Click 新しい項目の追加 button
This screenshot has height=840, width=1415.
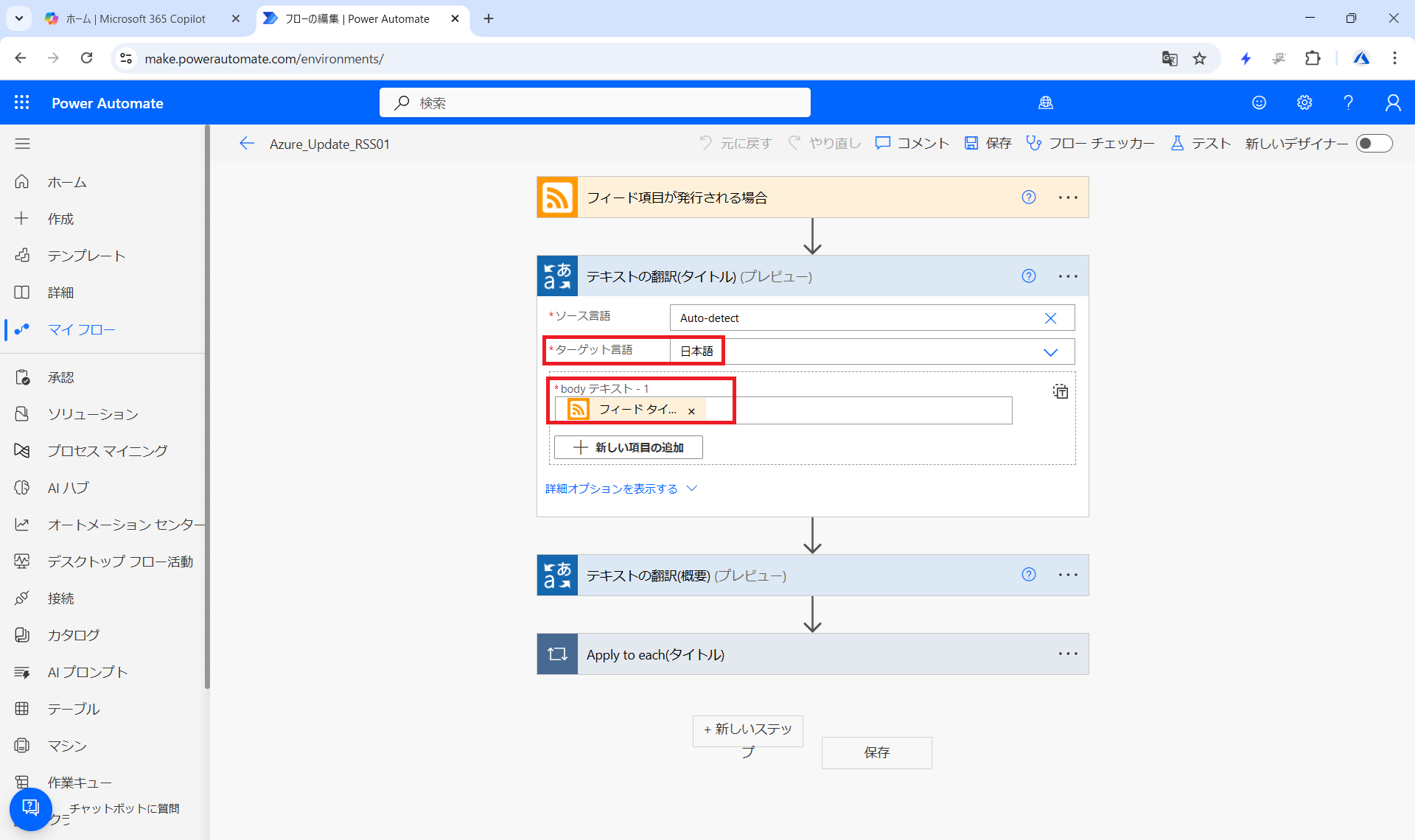pyautogui.click(x=629, y=447)
